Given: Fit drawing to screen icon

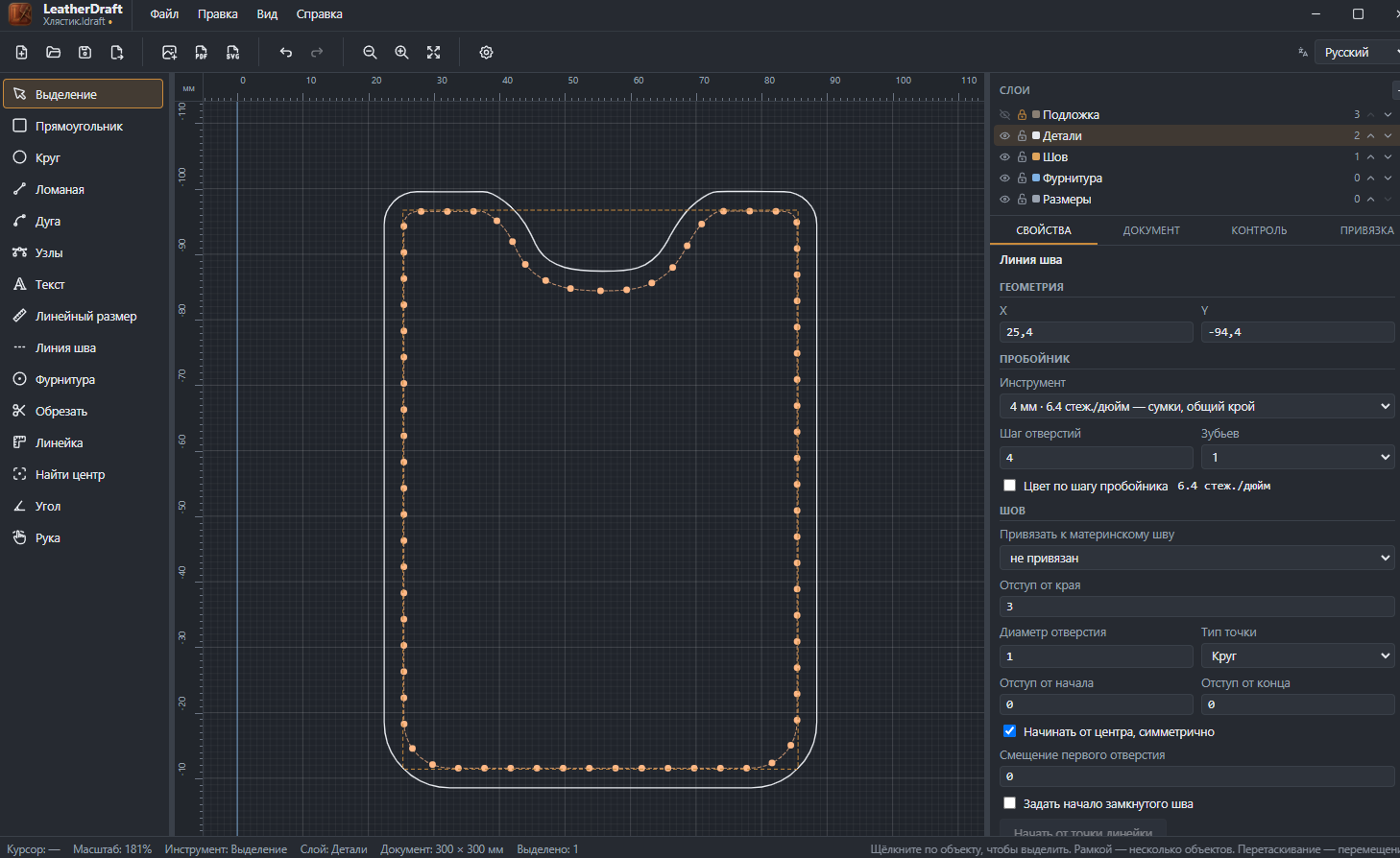Looking at the screenshot, I should coord(434,53).
